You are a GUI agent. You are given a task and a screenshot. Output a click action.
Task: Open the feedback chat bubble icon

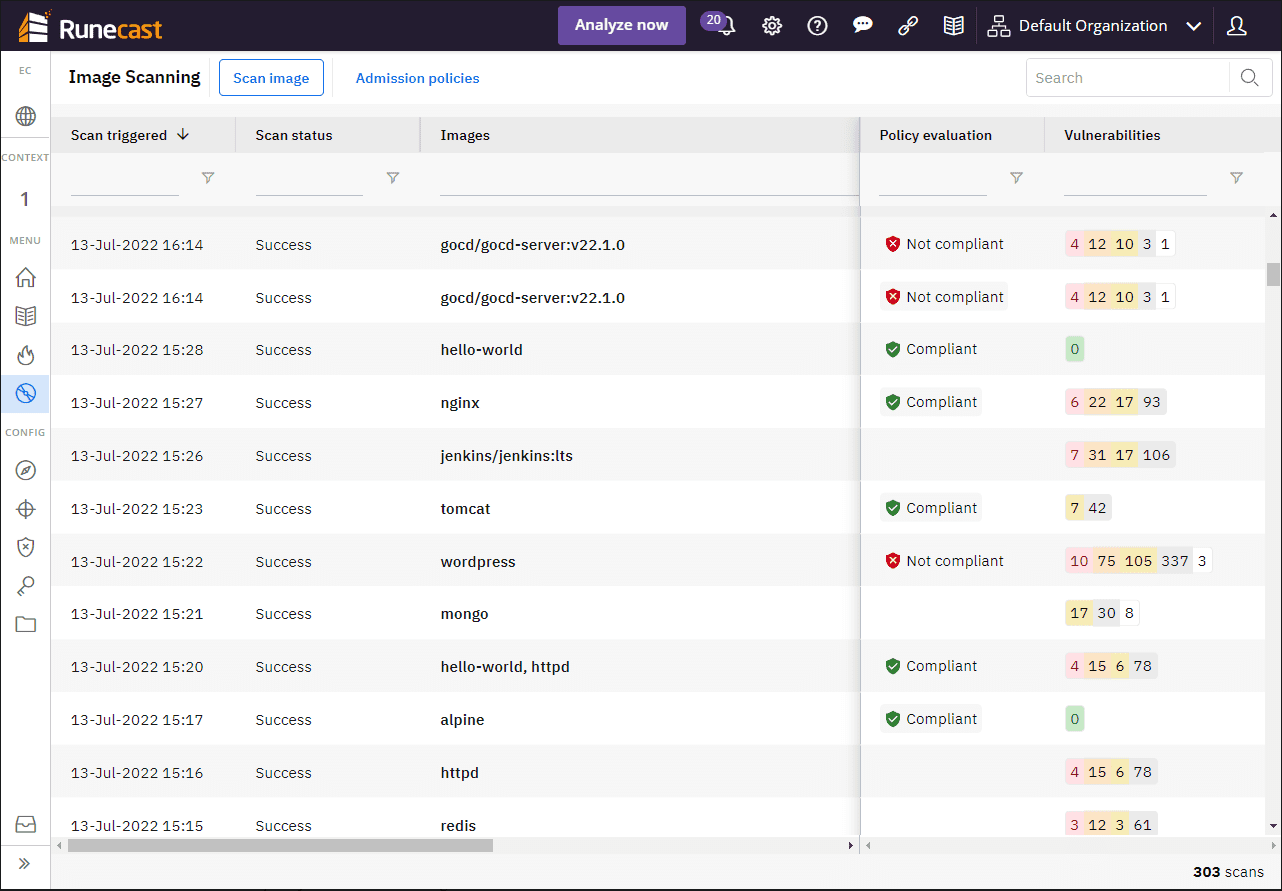pos(863,26)
